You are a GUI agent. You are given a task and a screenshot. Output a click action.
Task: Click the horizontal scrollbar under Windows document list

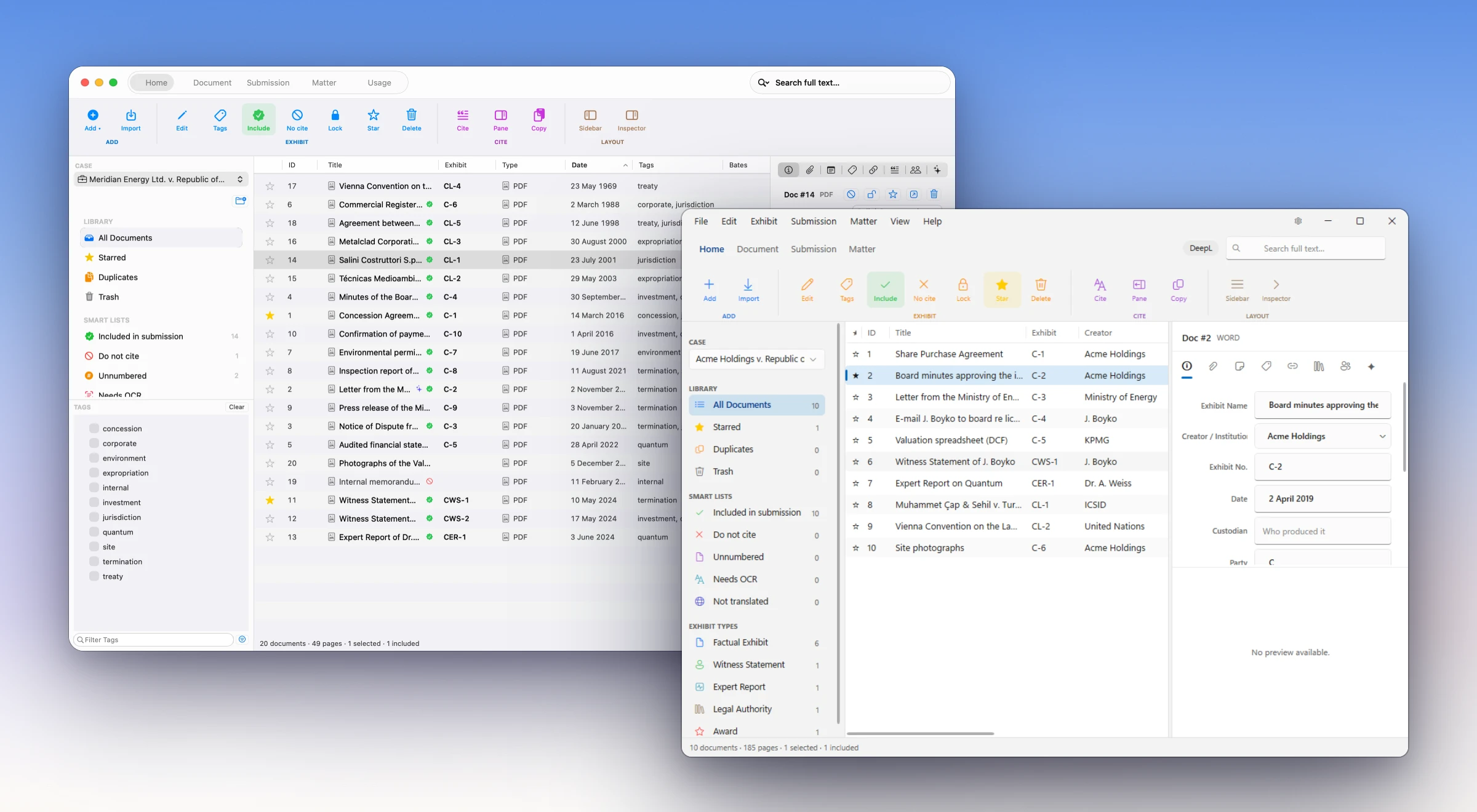pyautogui.click(x=920, y=733)
